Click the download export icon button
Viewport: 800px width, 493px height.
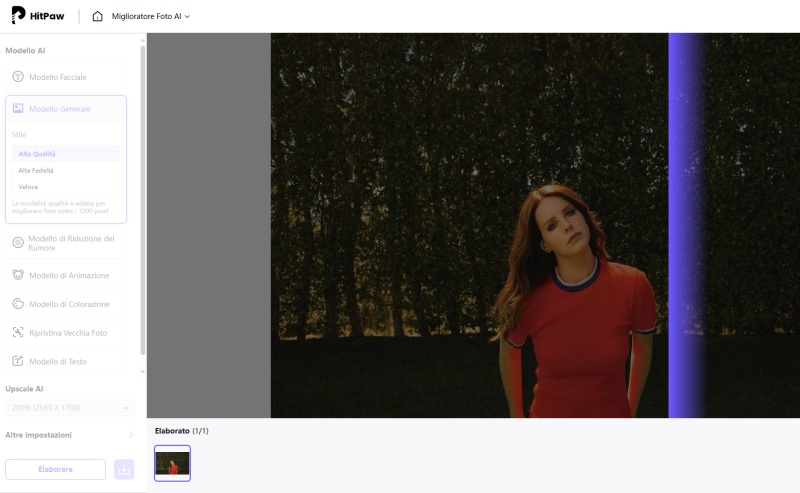click(124, 469)
